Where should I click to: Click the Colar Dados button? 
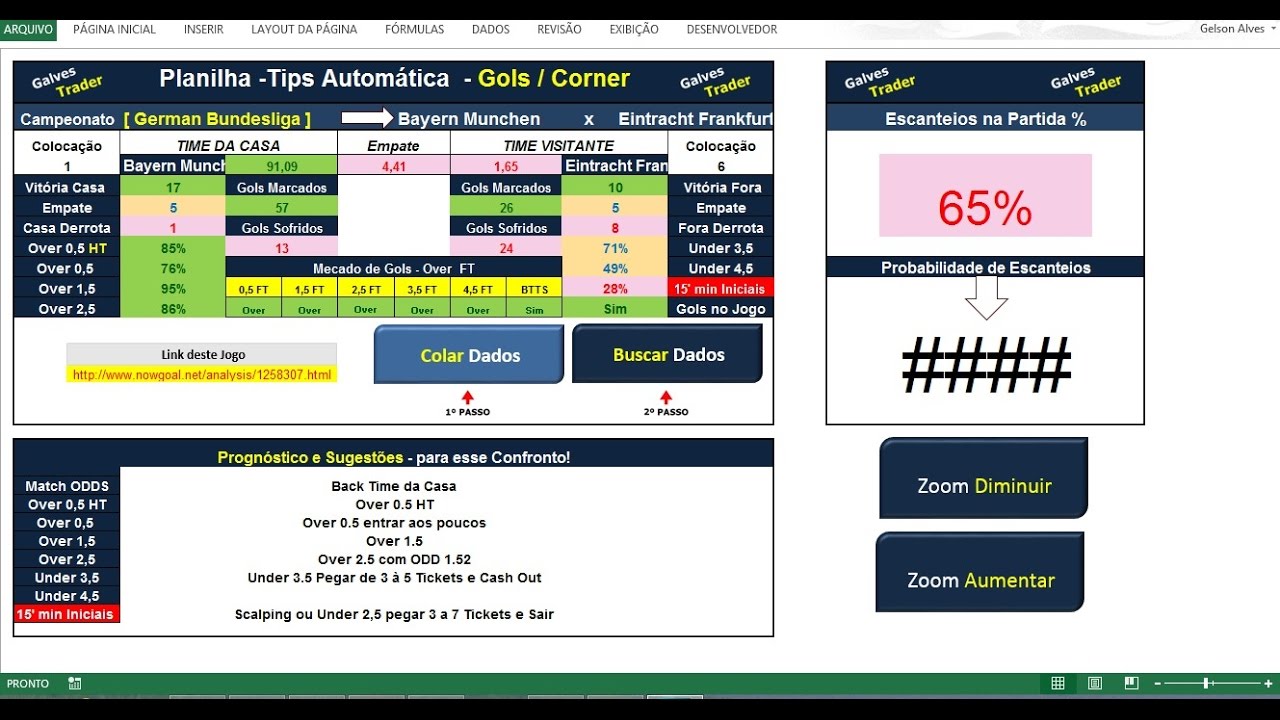(x=469, y=354)
